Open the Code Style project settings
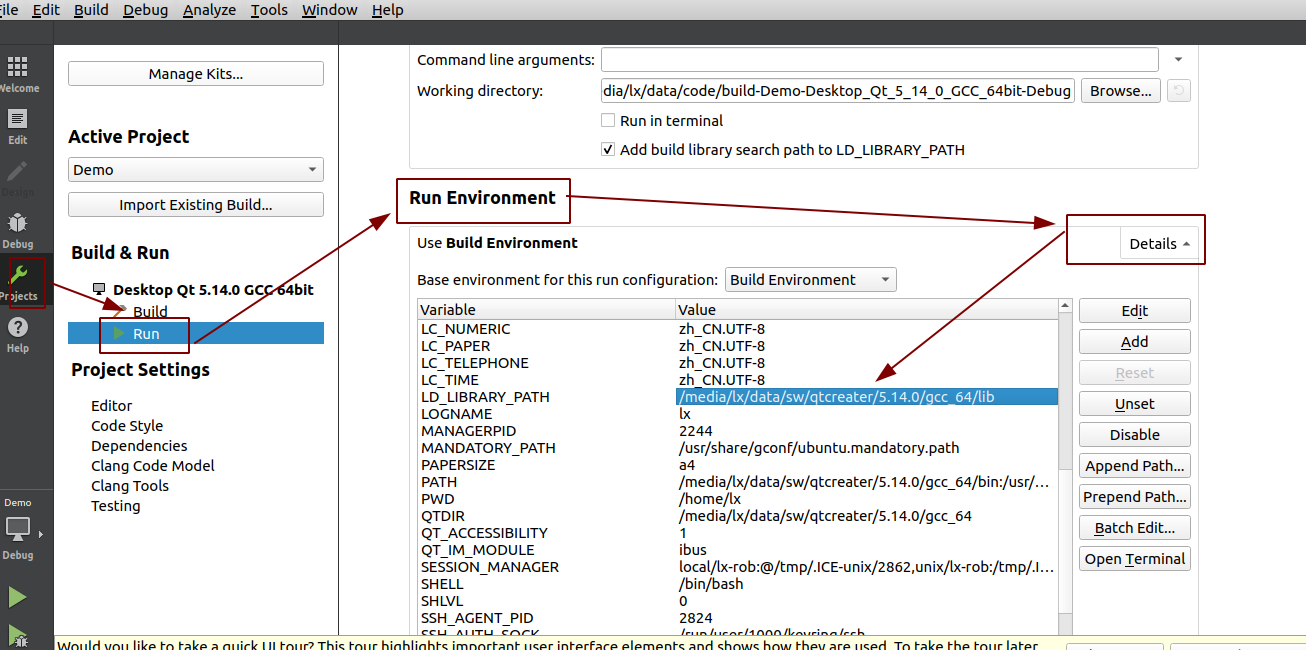 click(x=127, y=426)
